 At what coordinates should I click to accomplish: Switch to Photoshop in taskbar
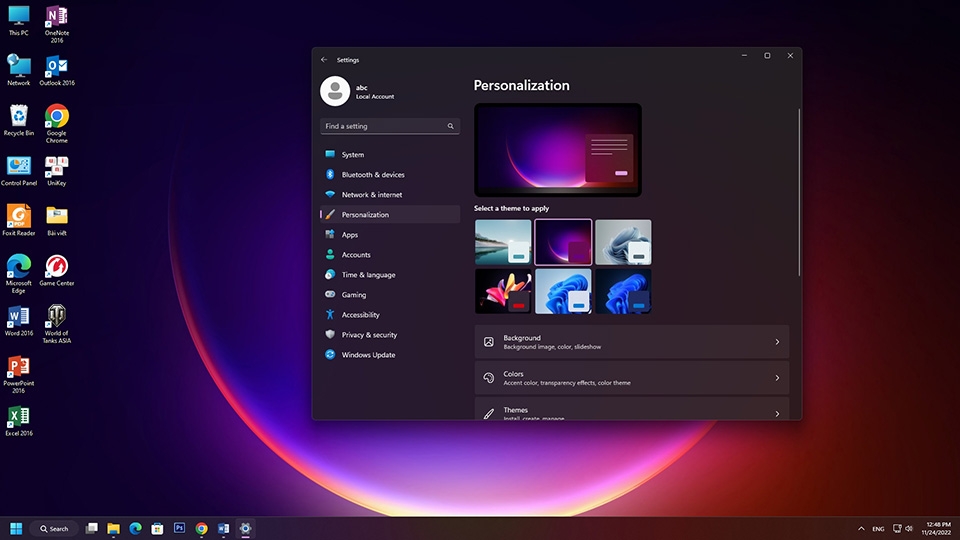(x=179, y=528)
